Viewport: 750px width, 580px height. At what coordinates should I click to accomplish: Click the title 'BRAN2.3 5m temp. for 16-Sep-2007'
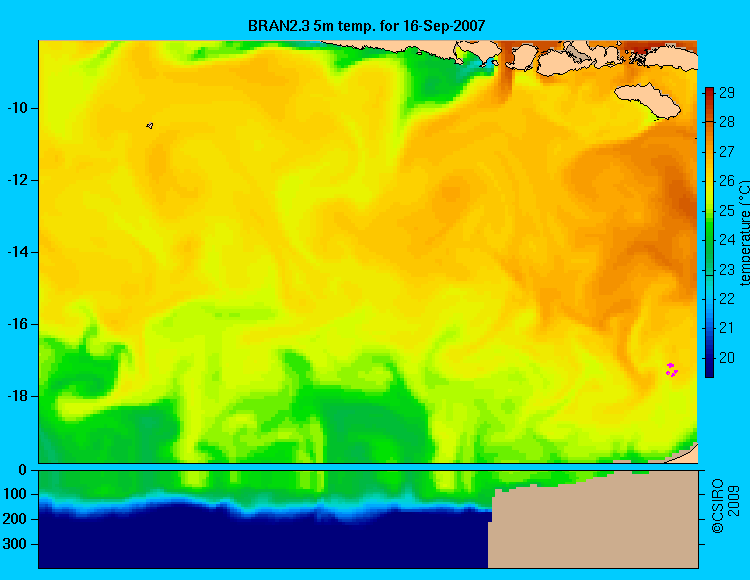point(366,26)
